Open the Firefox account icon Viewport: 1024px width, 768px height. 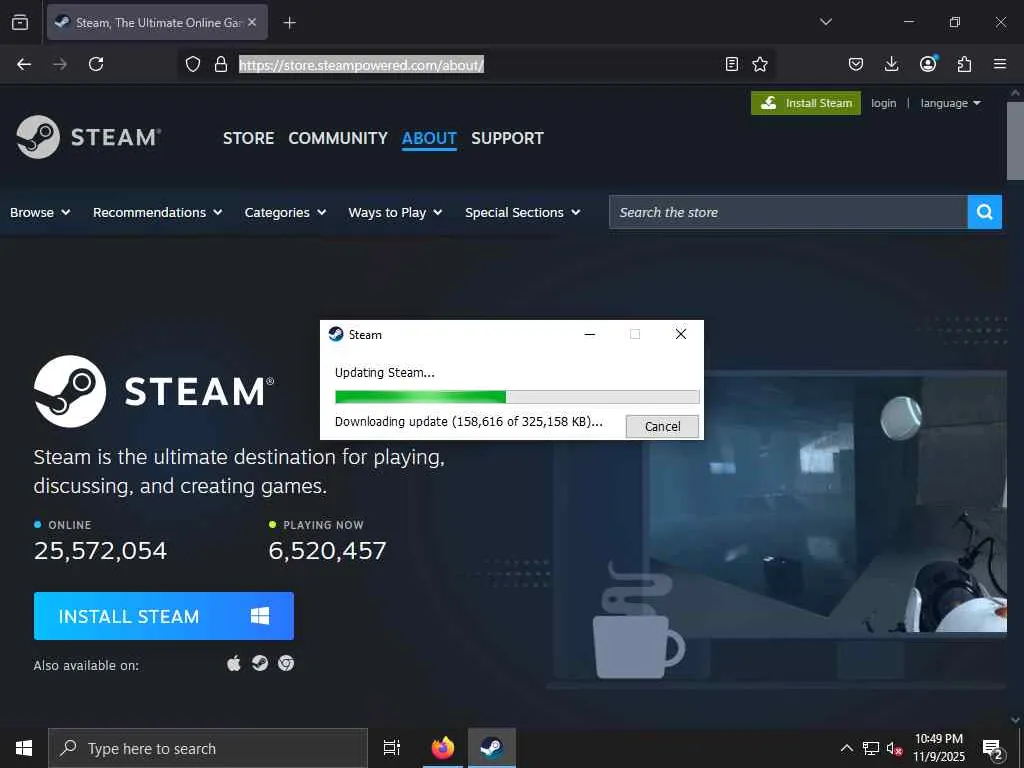click(x=928, y=63)
